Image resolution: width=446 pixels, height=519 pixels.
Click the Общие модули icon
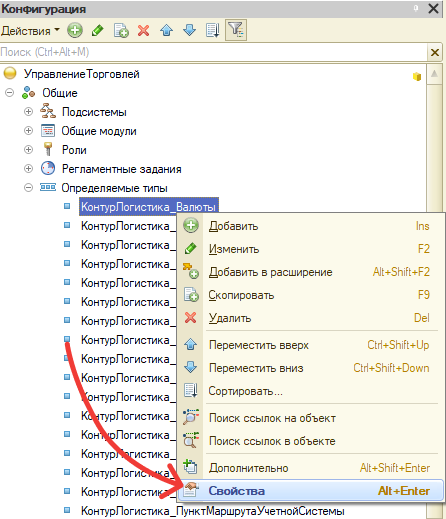[48, 130]
